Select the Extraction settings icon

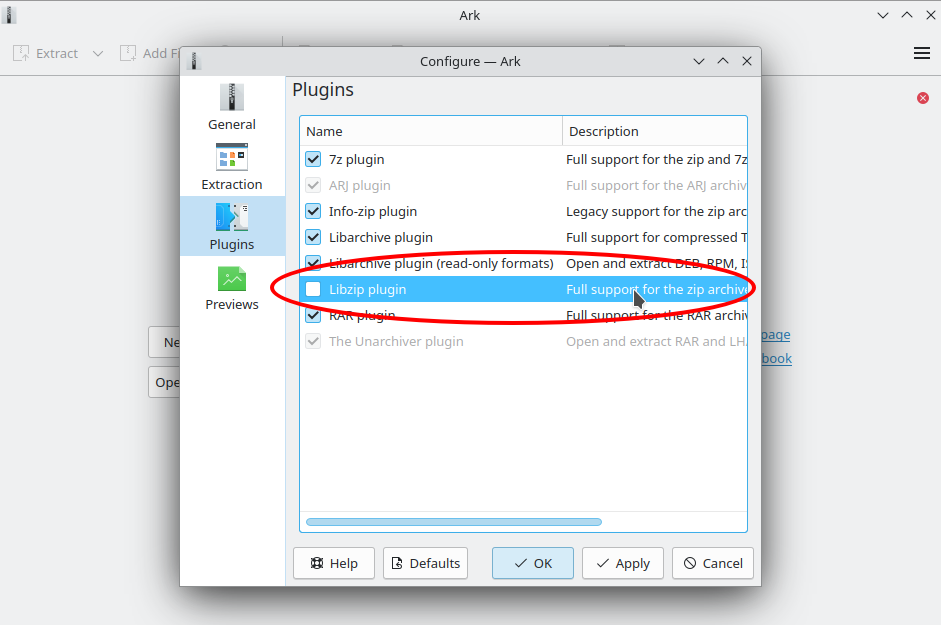tap(232, 157)
